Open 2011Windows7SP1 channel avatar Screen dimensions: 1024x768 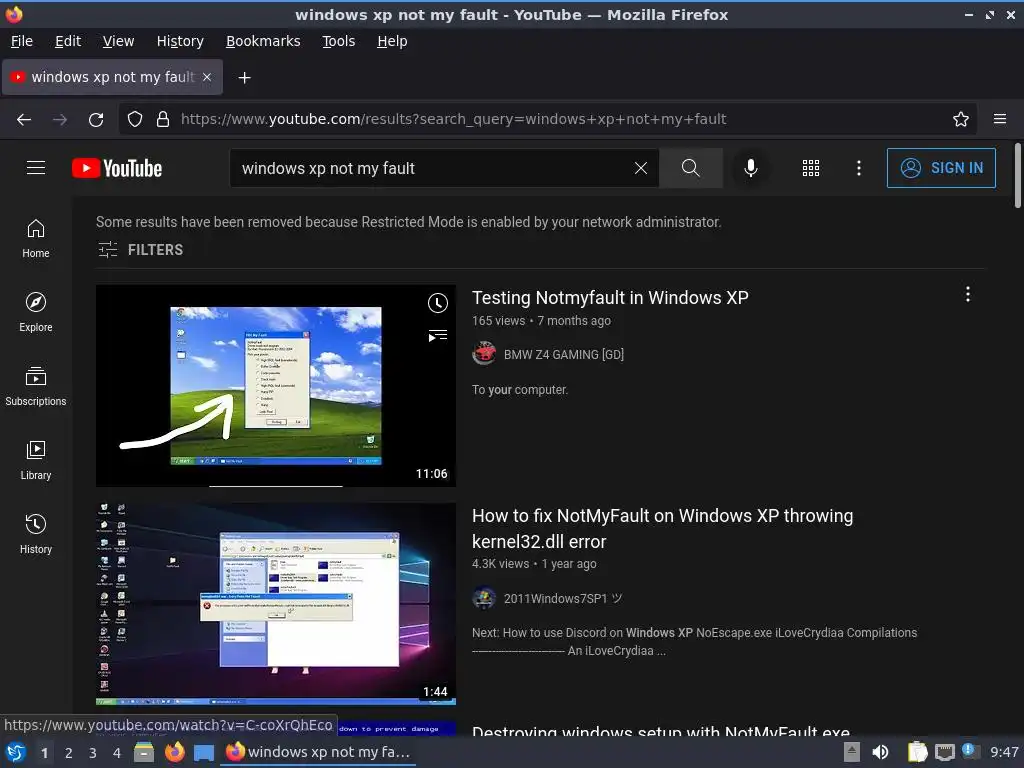click(484, 598)
